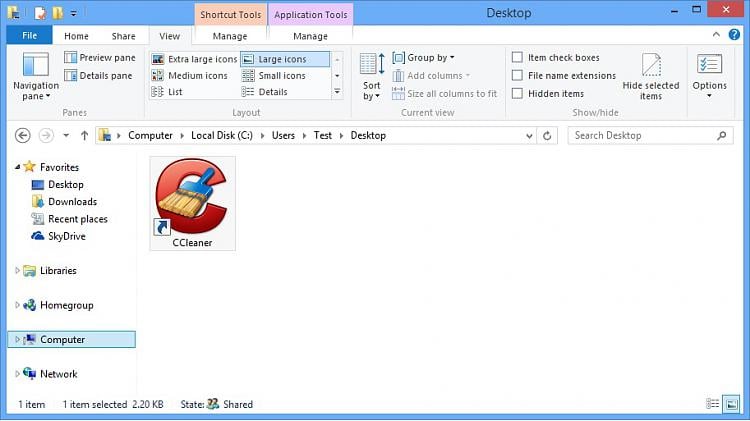Go up one folder level

coord(85,136)
